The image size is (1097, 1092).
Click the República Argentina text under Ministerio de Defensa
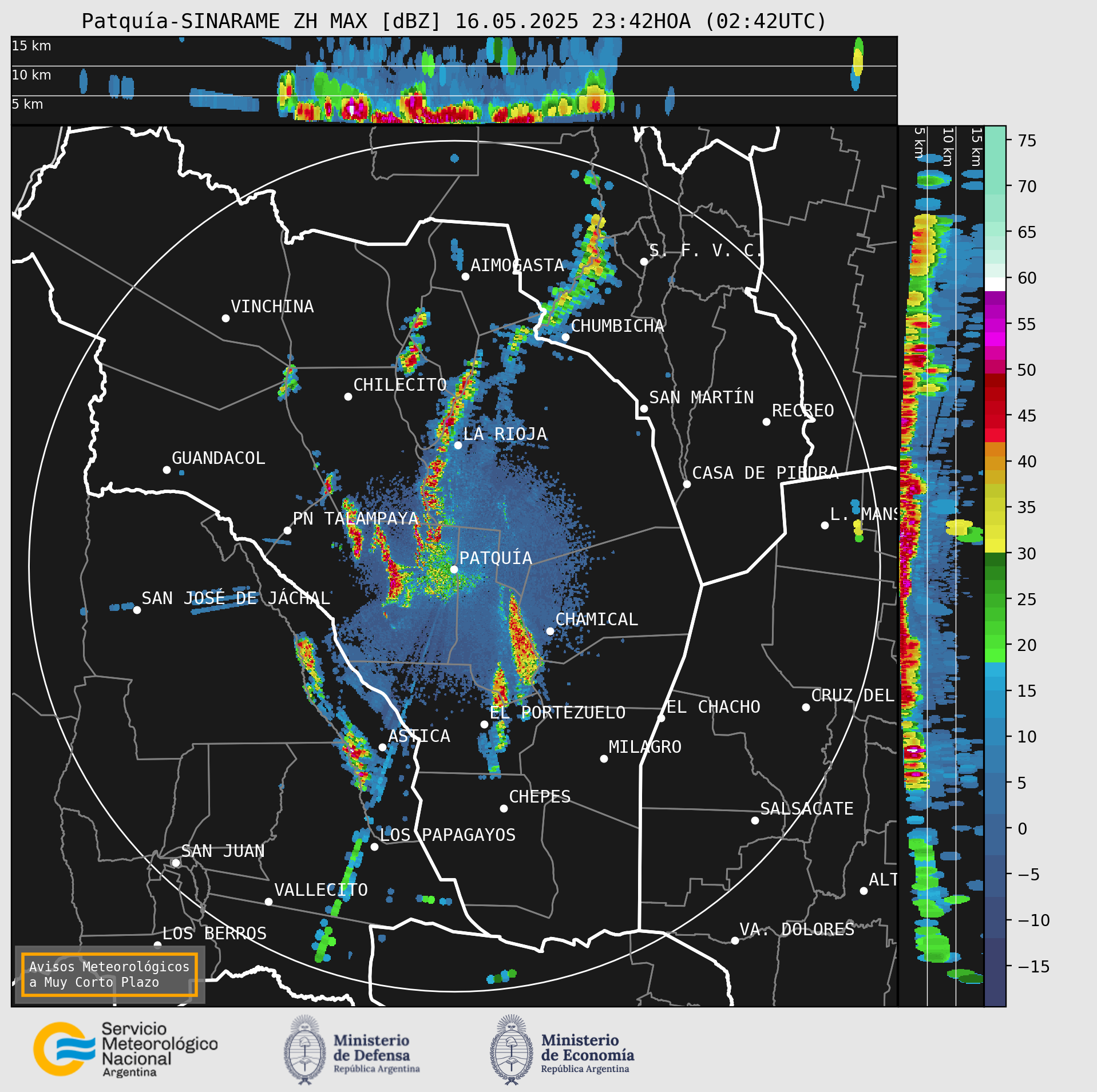point(377,1069)
